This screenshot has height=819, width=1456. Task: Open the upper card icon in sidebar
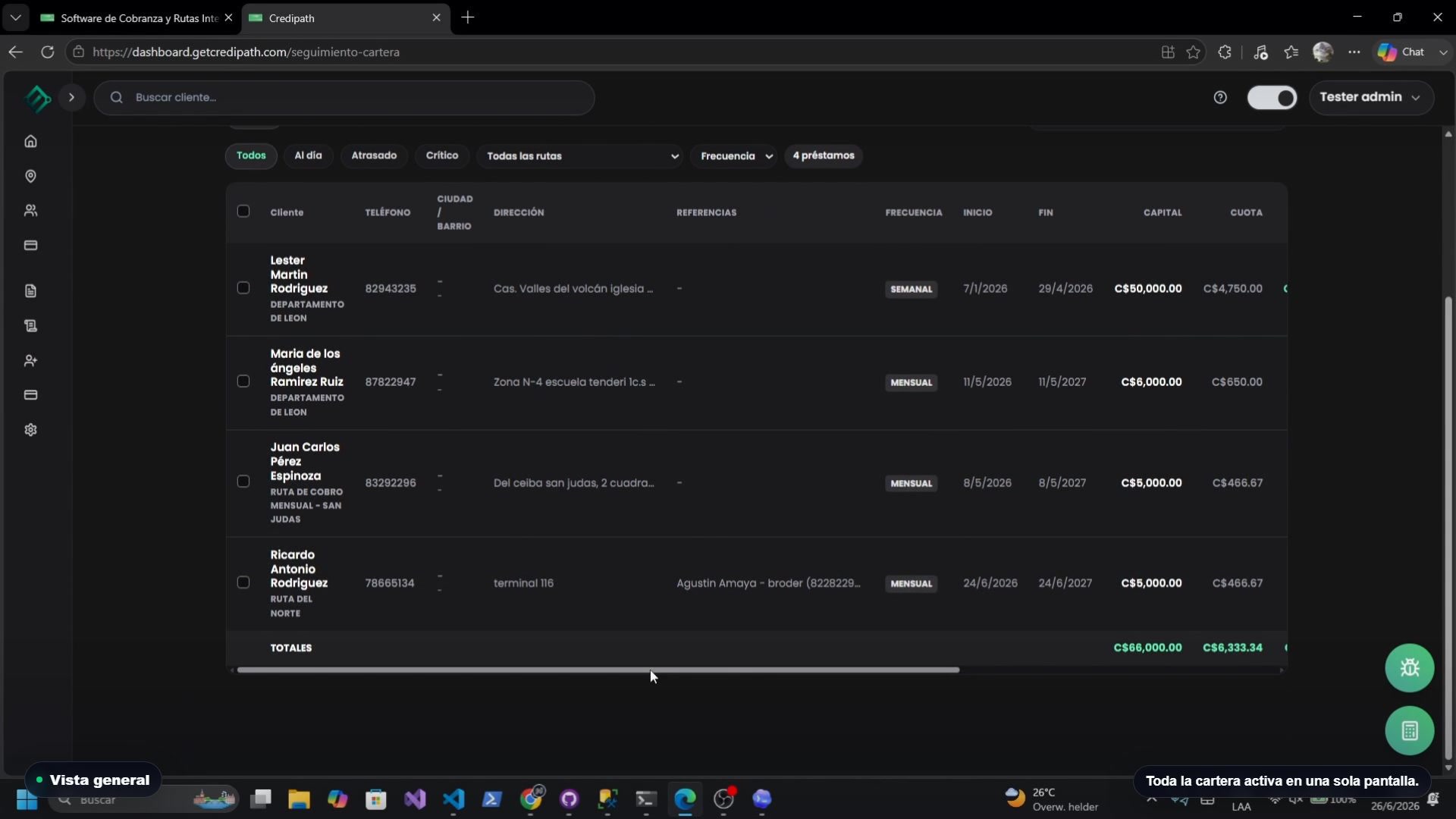[30, 246]
